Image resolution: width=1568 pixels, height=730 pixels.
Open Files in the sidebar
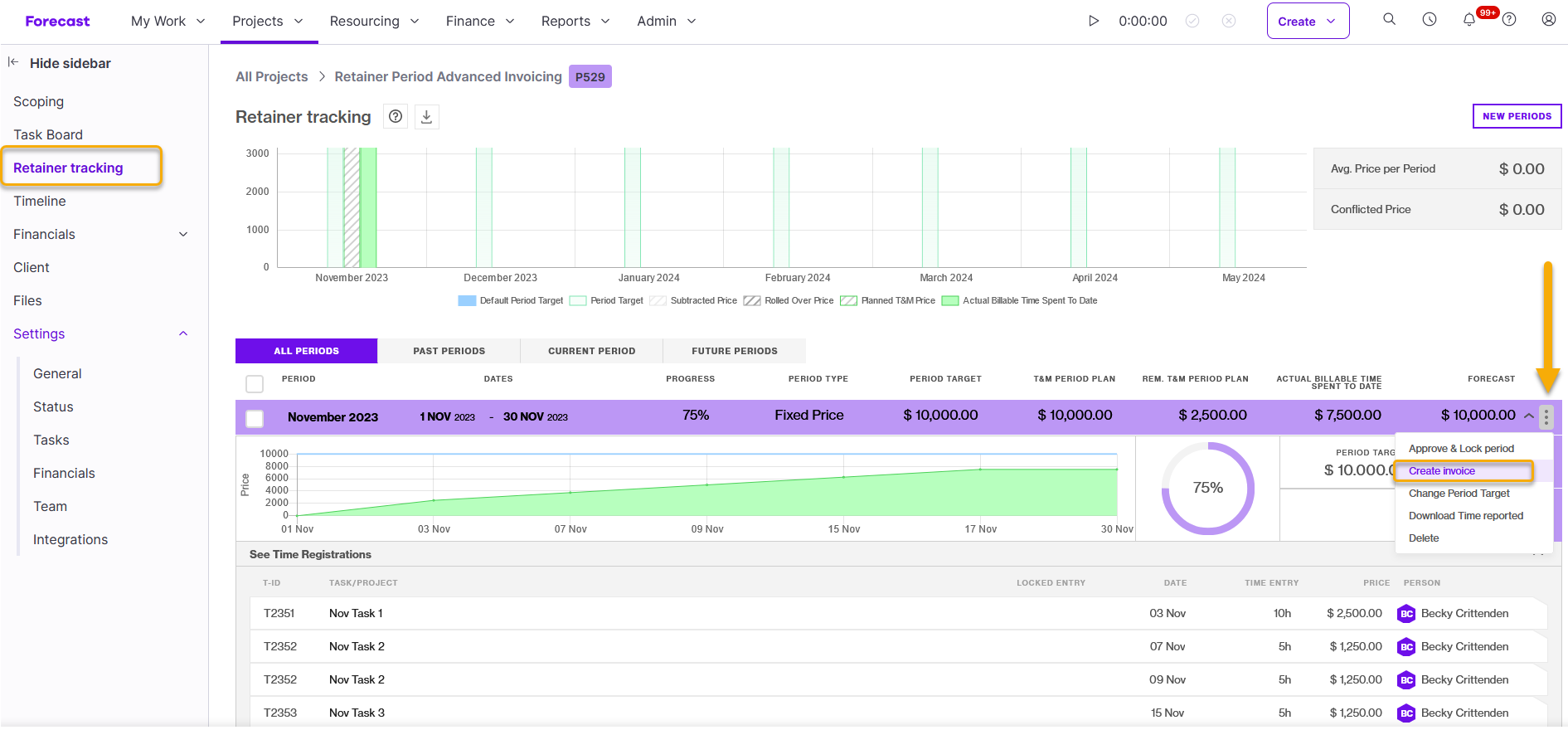coord(27,300)
